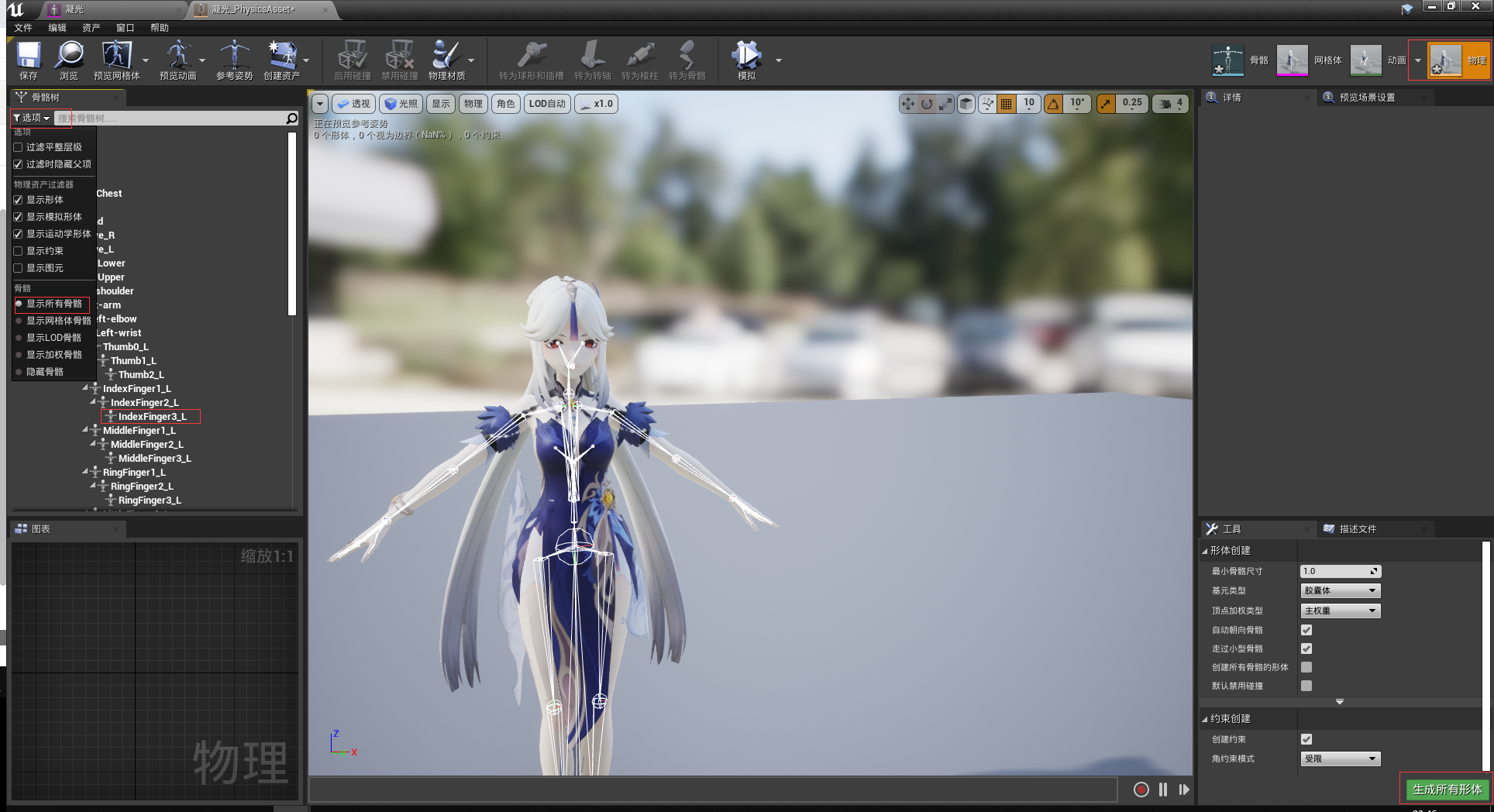1494x812 pixels.
Task: Click the 光照 lit mode button
Action: [x=401, y=104]
